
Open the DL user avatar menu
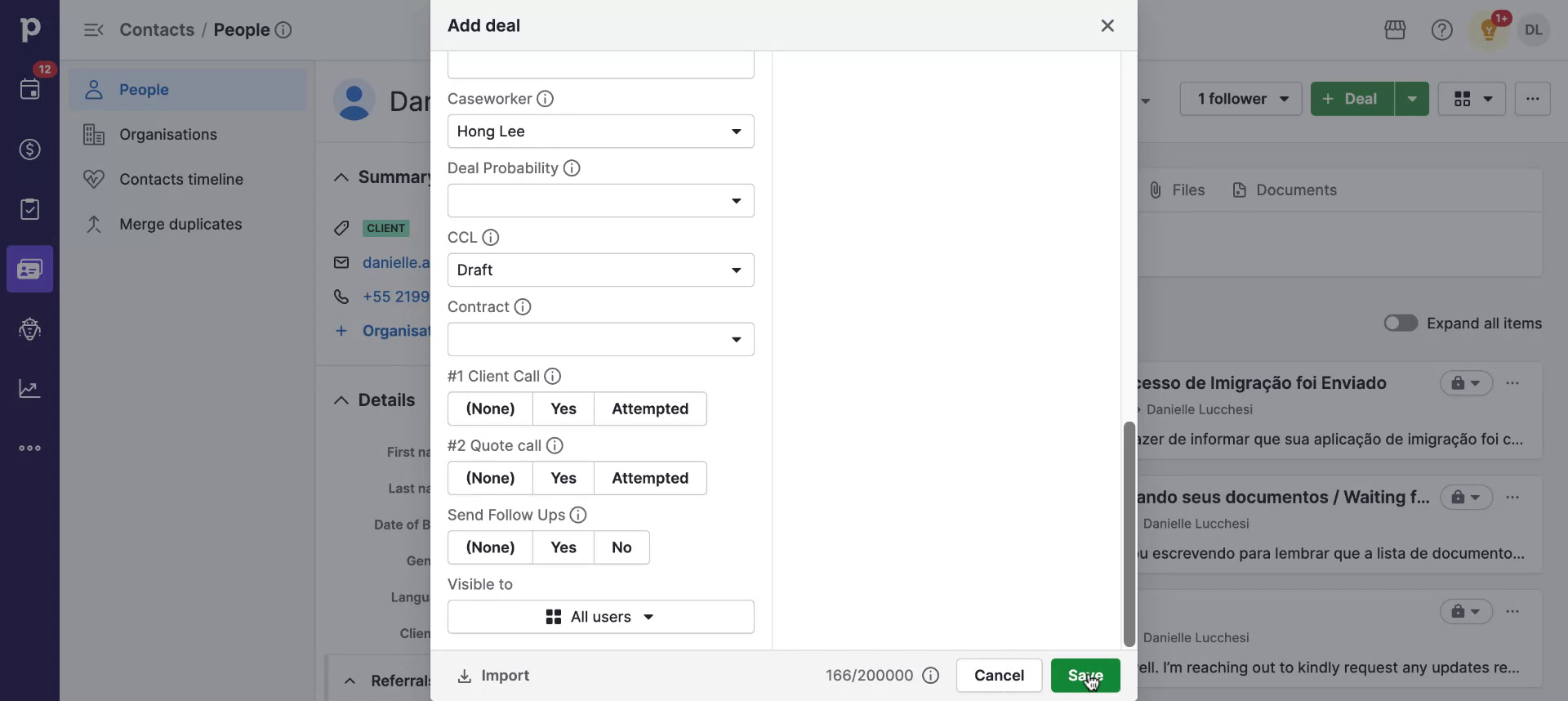click(1534, 30)
